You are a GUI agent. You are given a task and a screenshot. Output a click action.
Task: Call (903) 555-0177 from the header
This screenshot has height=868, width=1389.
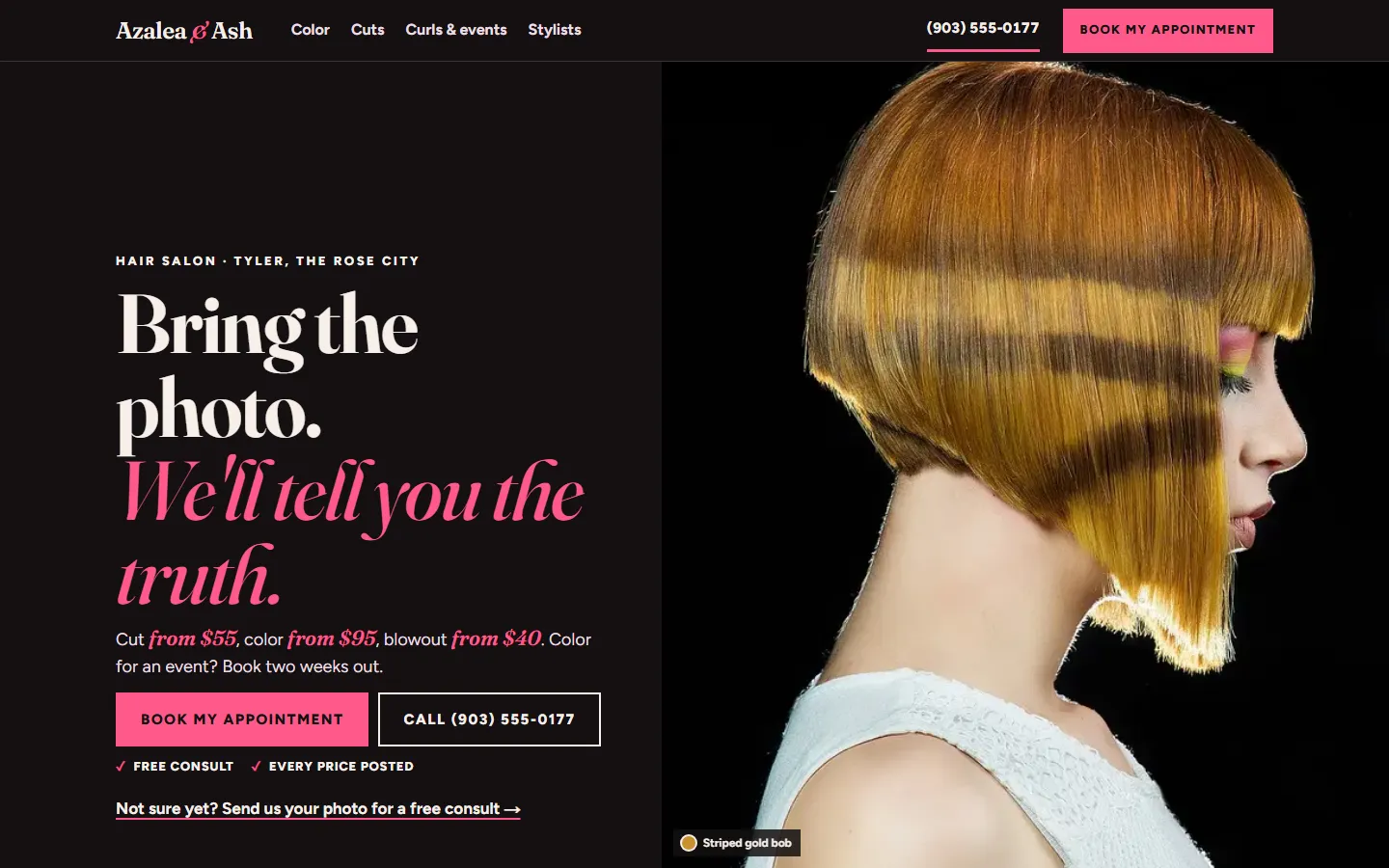point(983,29)
